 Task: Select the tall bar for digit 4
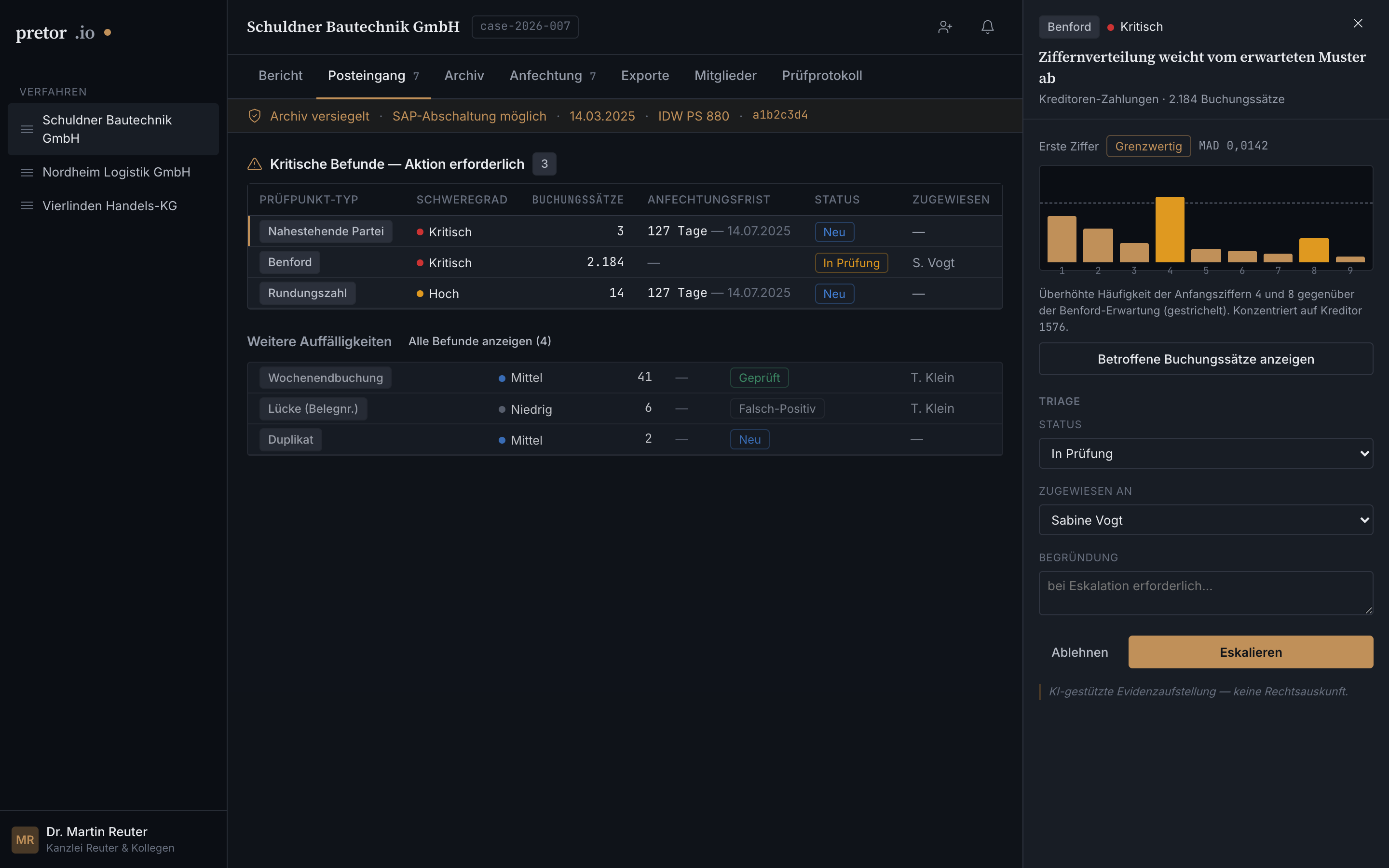click(x=1169, y=230)
